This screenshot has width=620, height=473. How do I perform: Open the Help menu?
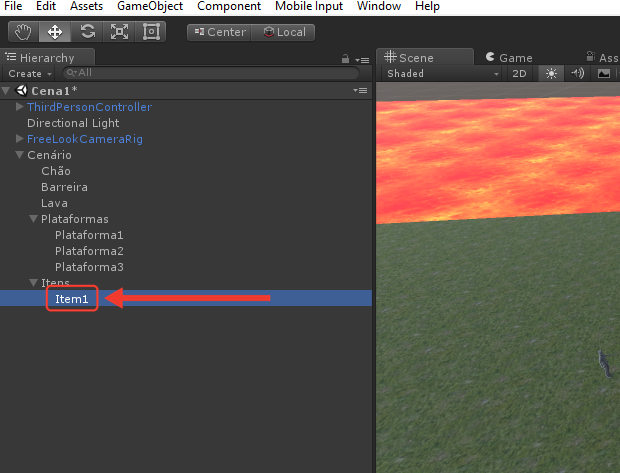[427, 6]
